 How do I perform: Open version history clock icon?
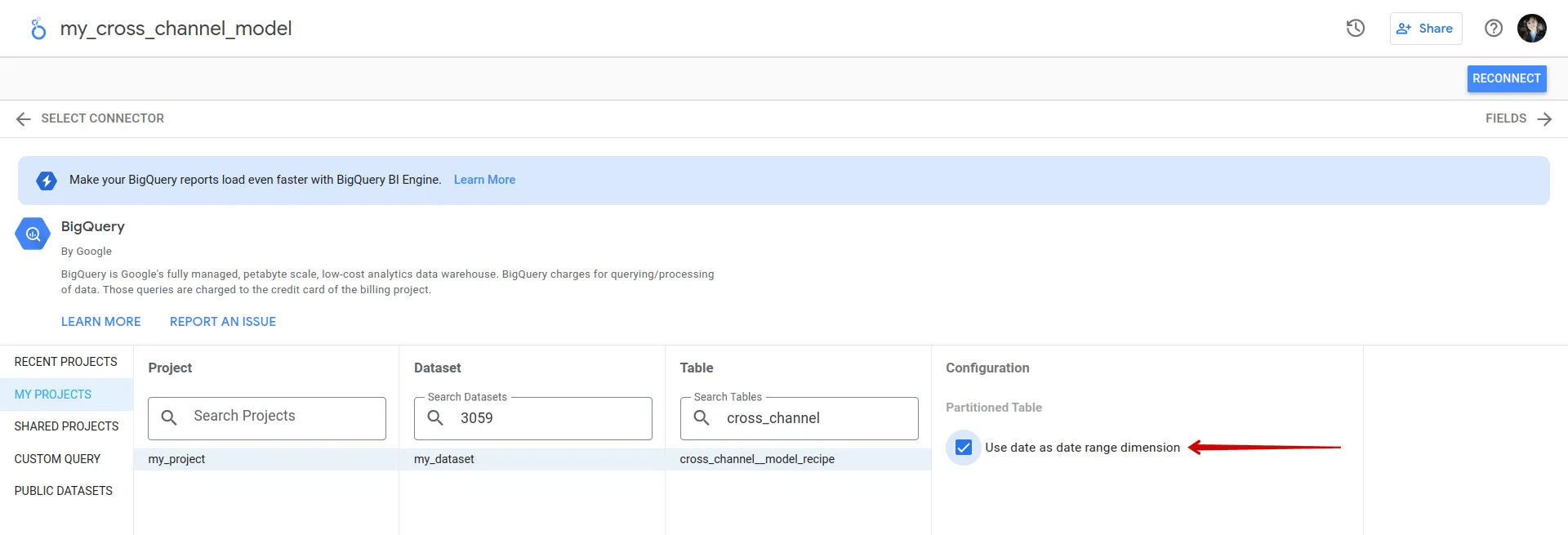1356,29
